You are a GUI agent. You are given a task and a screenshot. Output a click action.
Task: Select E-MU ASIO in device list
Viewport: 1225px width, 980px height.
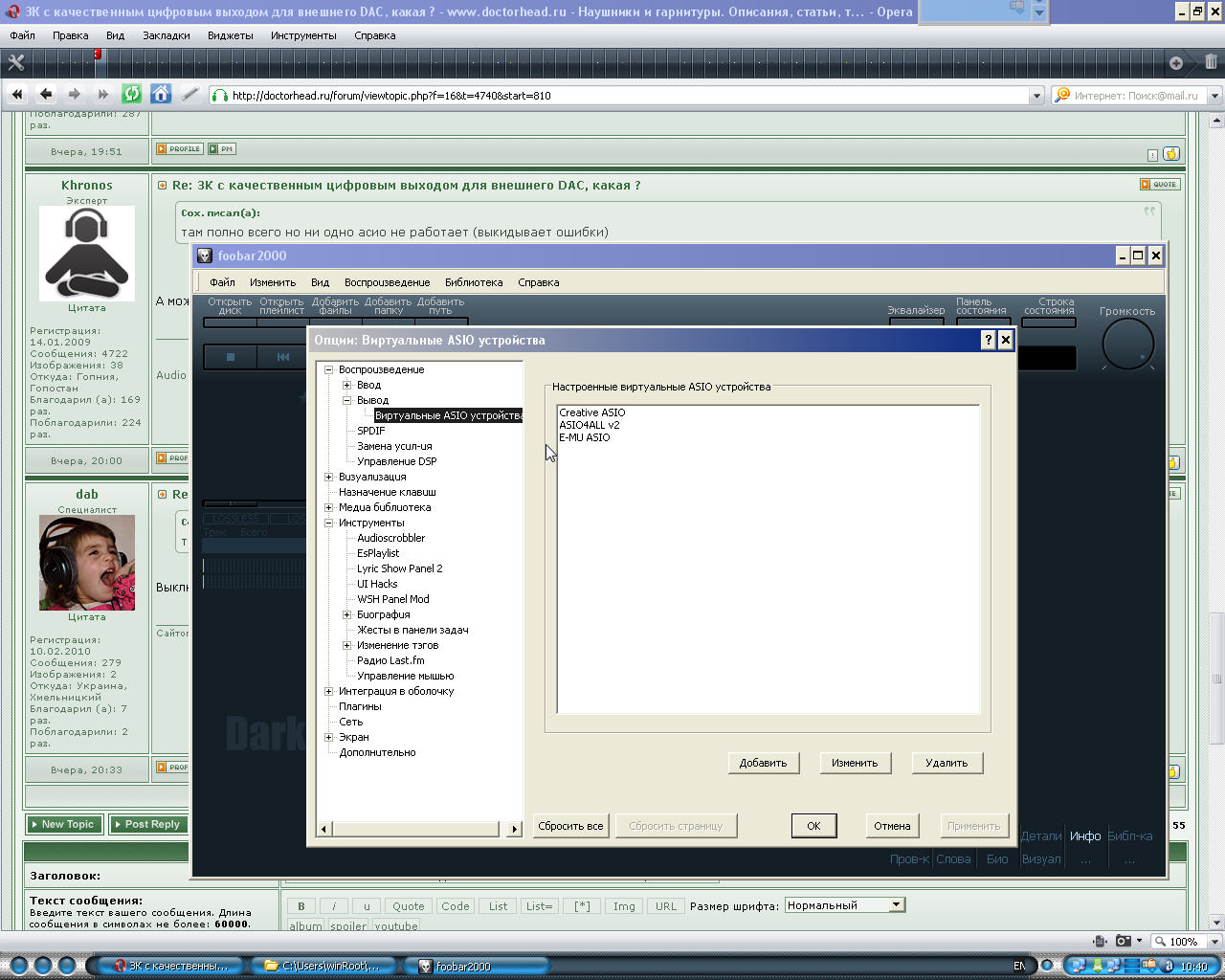coord(585,437)
